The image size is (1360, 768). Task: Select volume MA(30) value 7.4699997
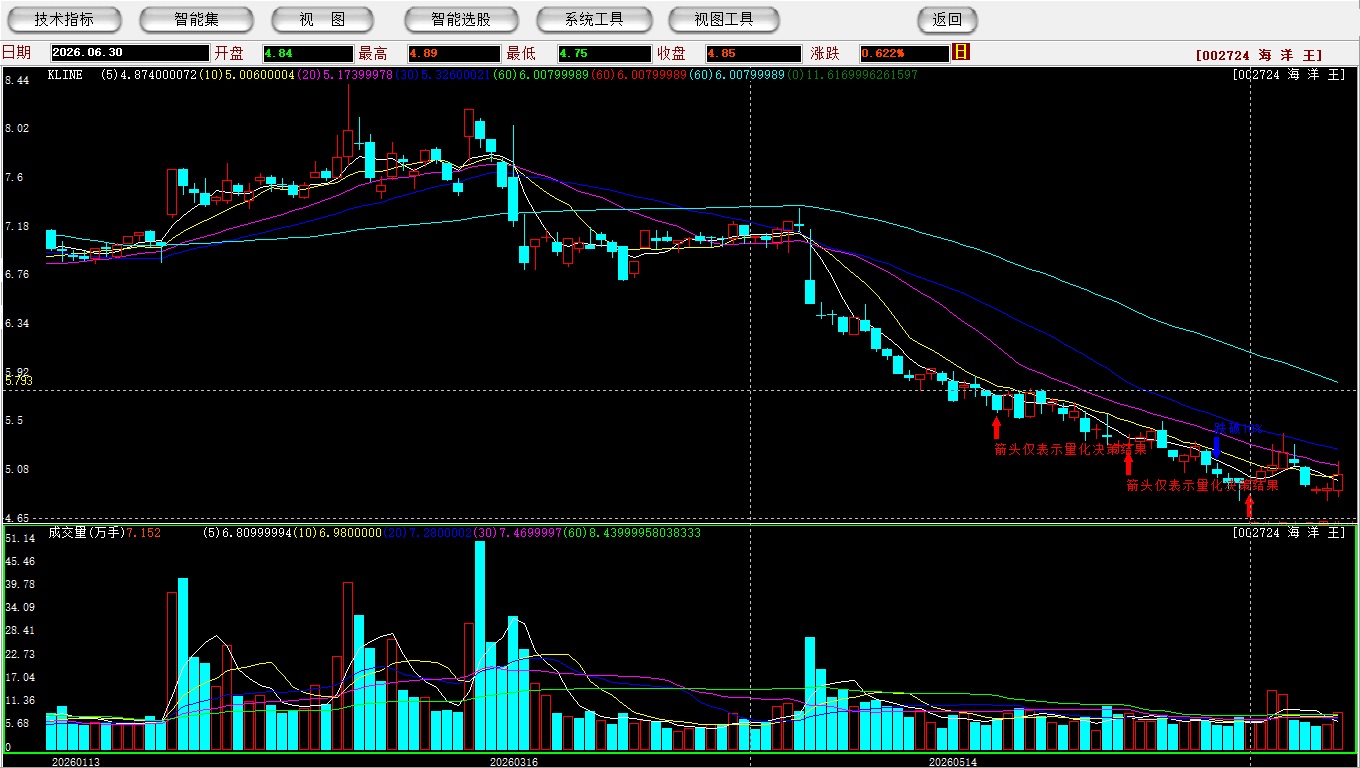(x=530, y=533)
